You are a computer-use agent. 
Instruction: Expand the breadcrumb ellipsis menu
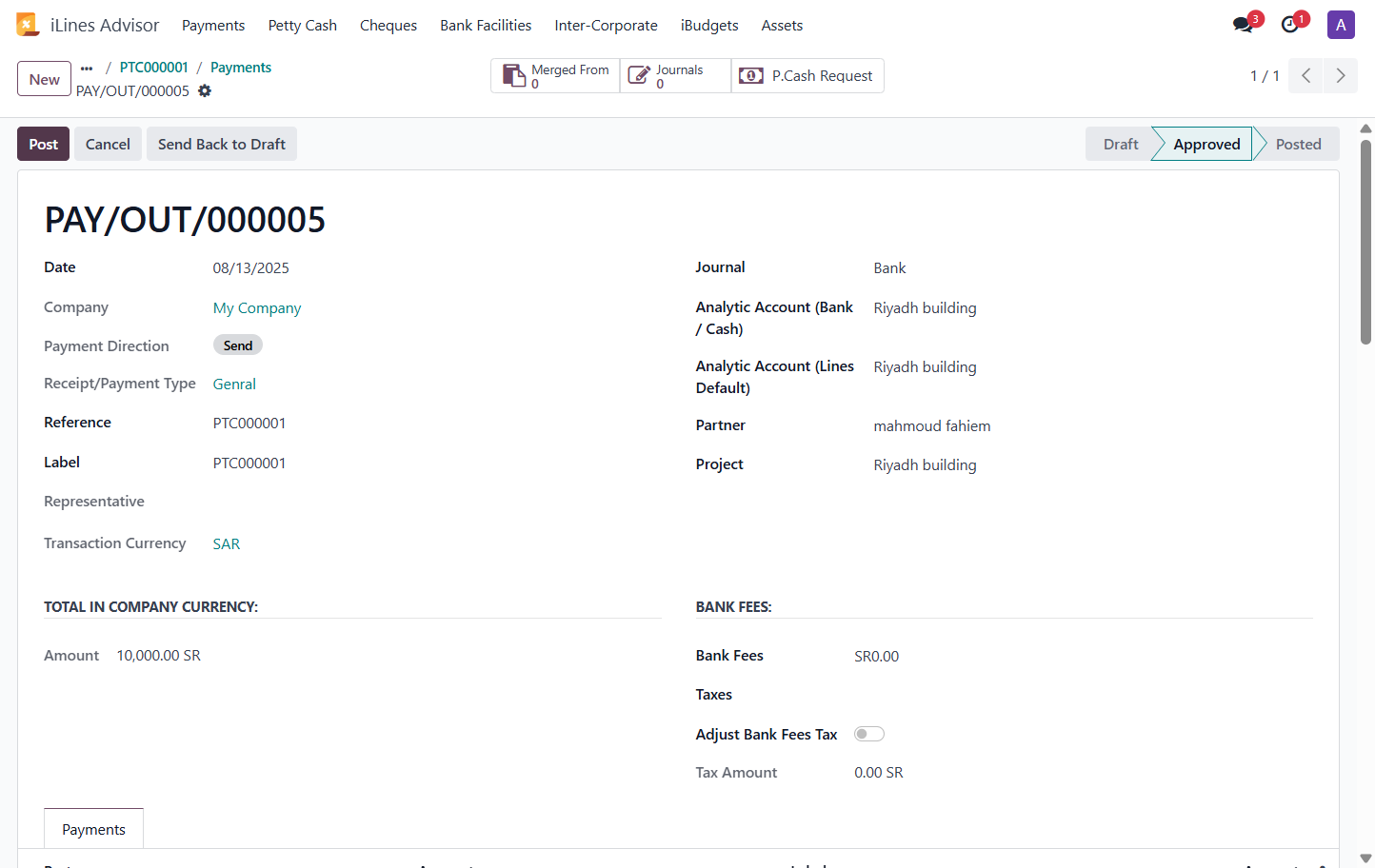coord(87,69)
